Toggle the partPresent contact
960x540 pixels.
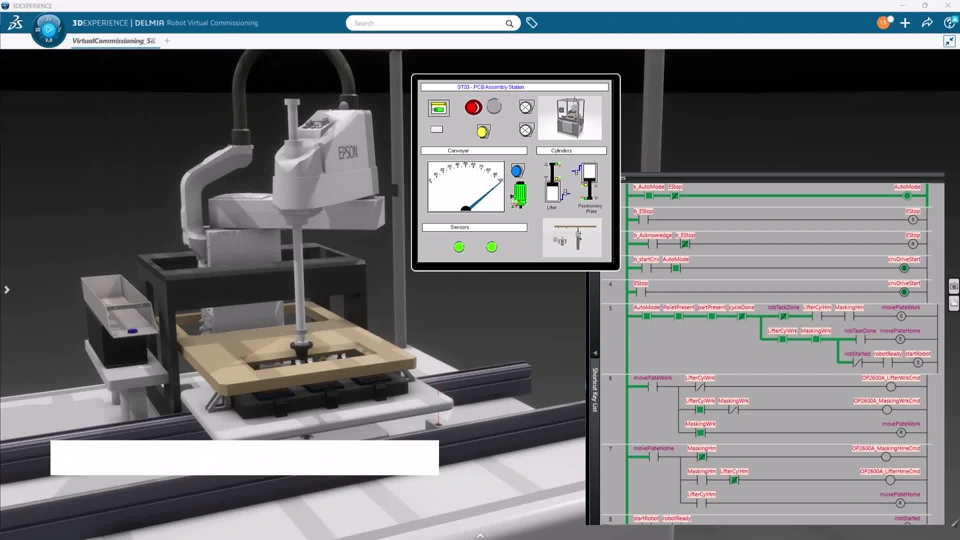tap(711, 317)
